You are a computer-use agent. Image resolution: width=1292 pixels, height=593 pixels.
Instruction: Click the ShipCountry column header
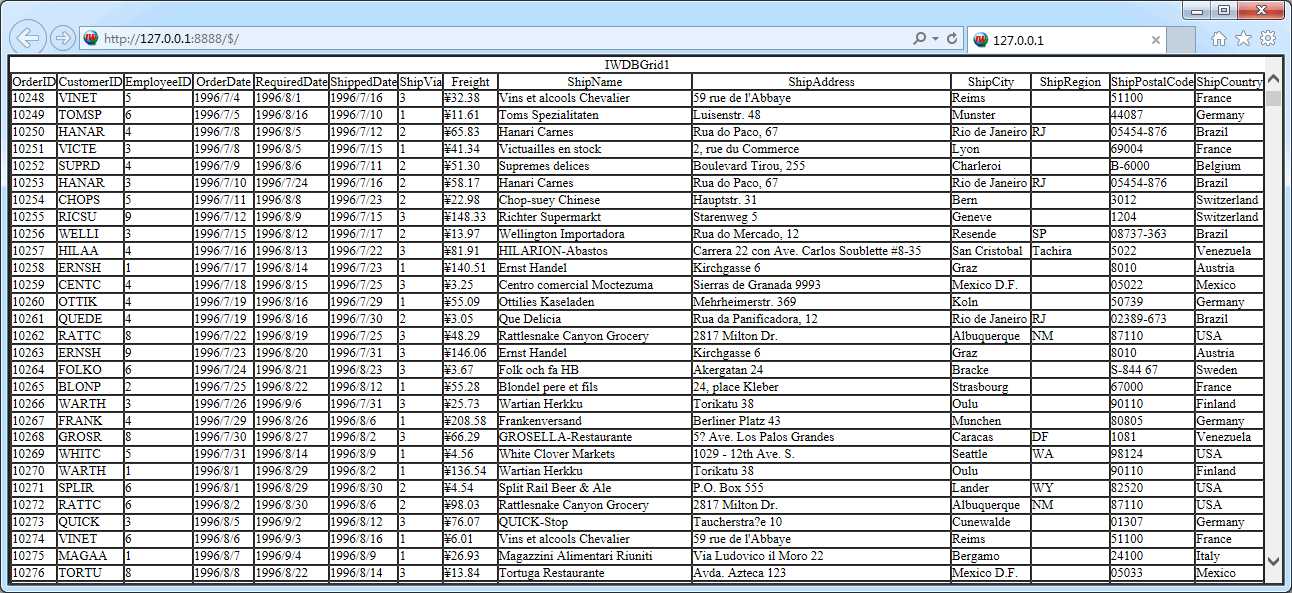1229,82
